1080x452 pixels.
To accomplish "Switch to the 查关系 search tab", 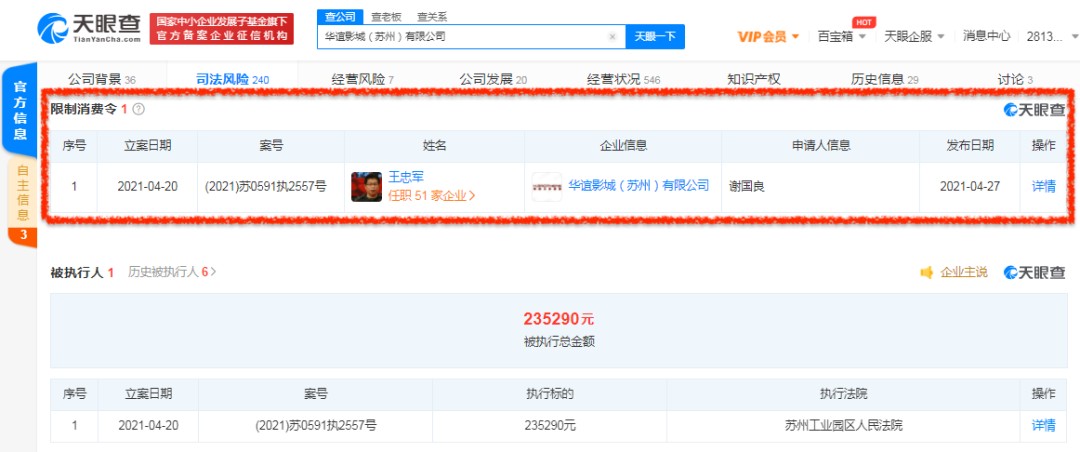I will 431,17.
